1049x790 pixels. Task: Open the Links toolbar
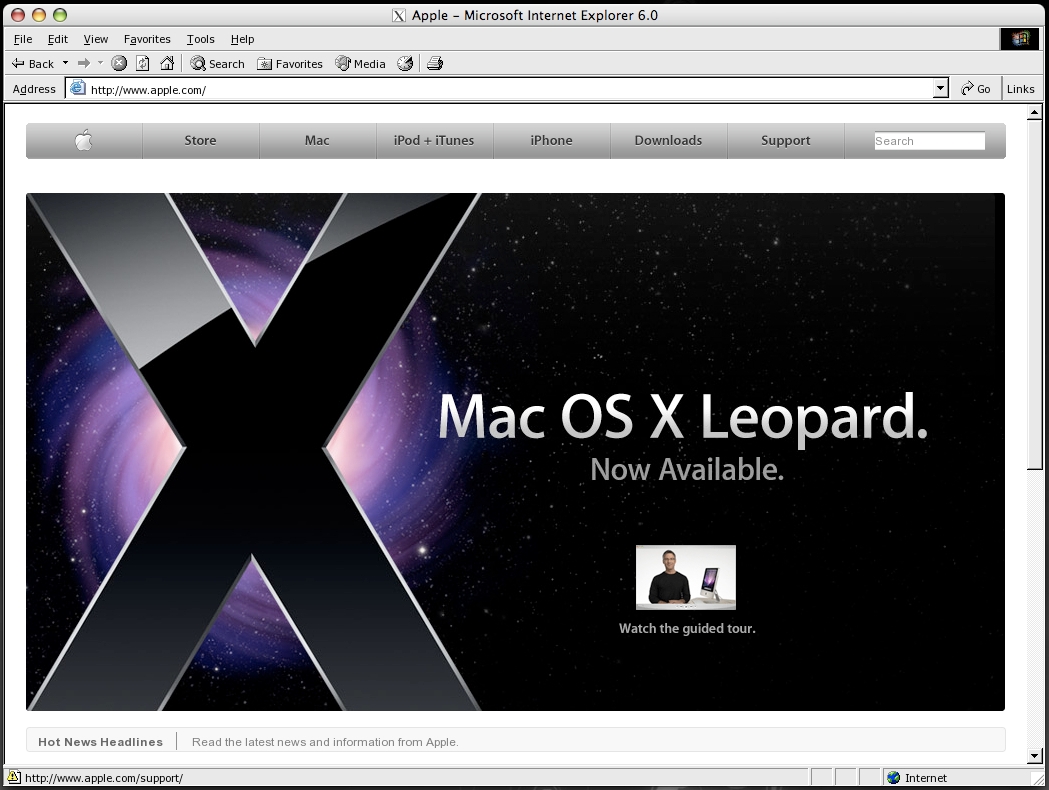point(1020,89)
